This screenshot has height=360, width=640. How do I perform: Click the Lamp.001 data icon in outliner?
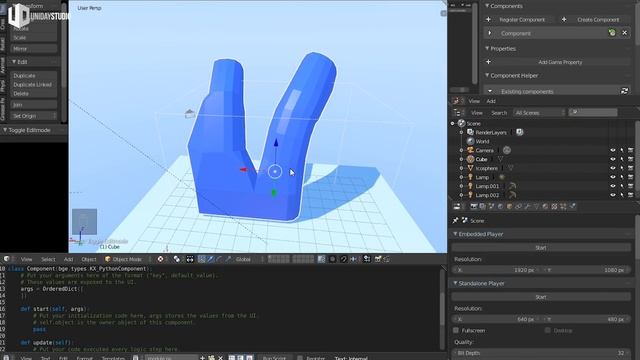(x=512, y=186)
